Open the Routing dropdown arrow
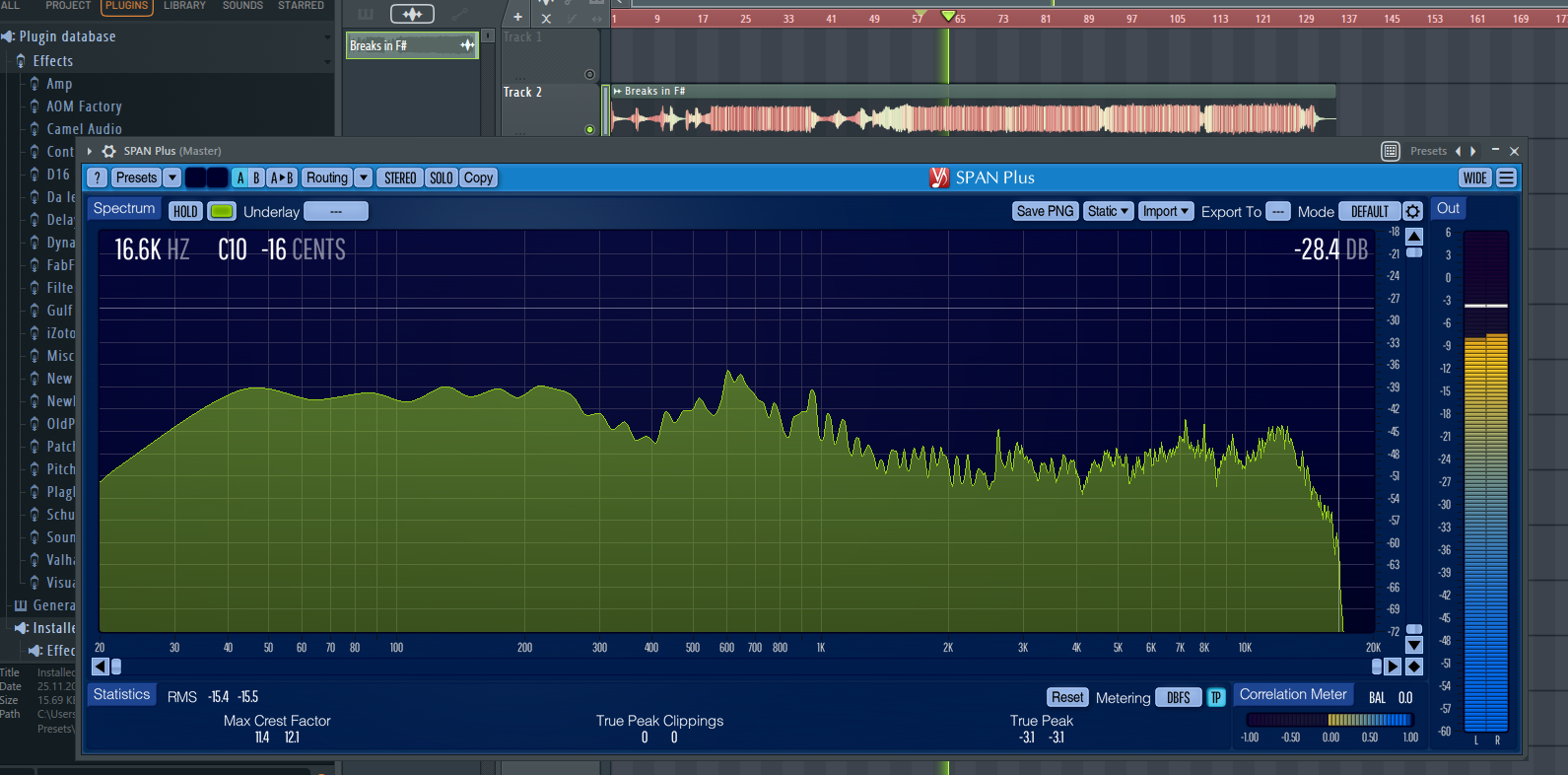The image size is (1568, 775). 363,177
